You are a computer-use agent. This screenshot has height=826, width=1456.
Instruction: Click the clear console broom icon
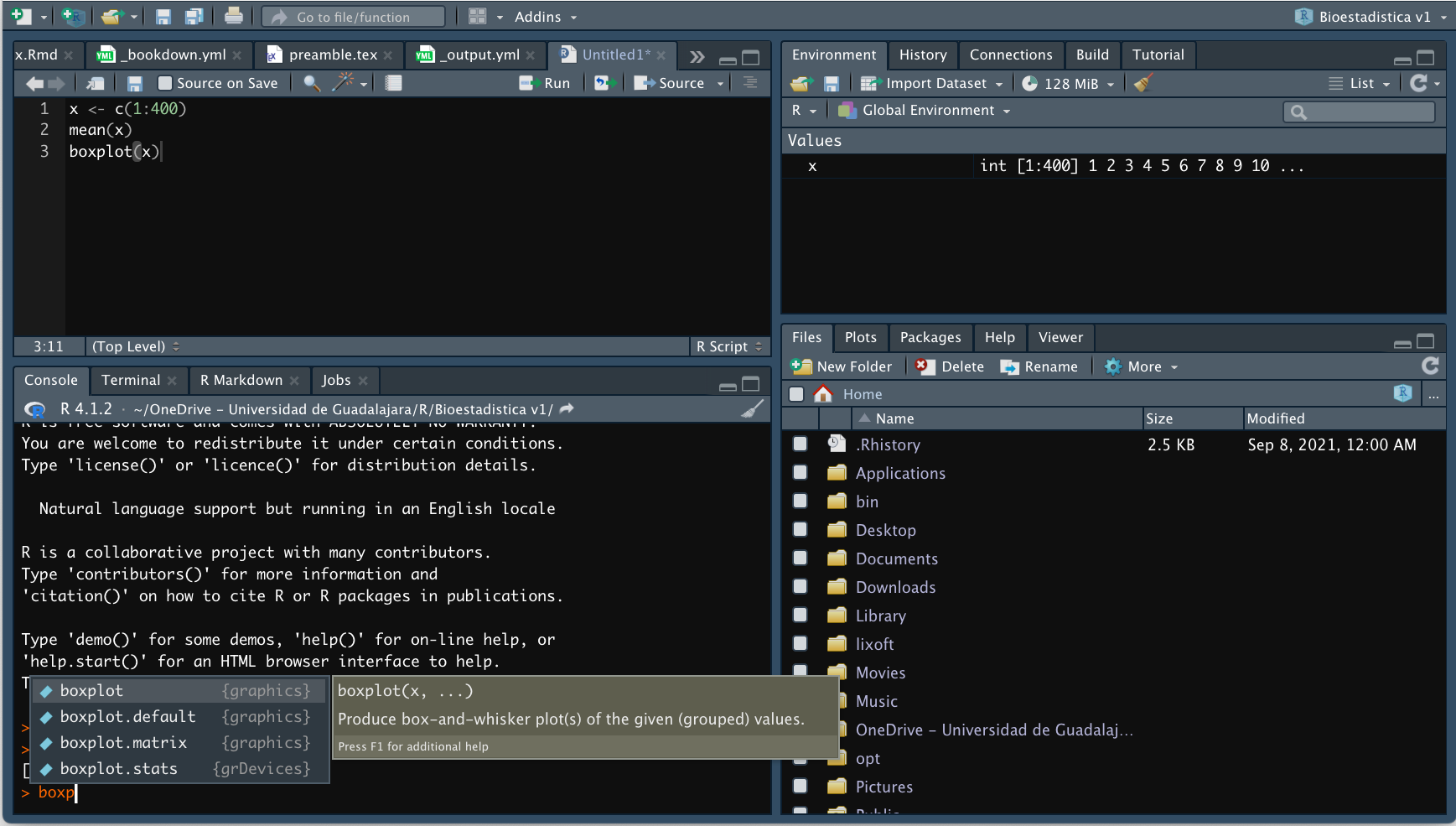coord(752,409)
